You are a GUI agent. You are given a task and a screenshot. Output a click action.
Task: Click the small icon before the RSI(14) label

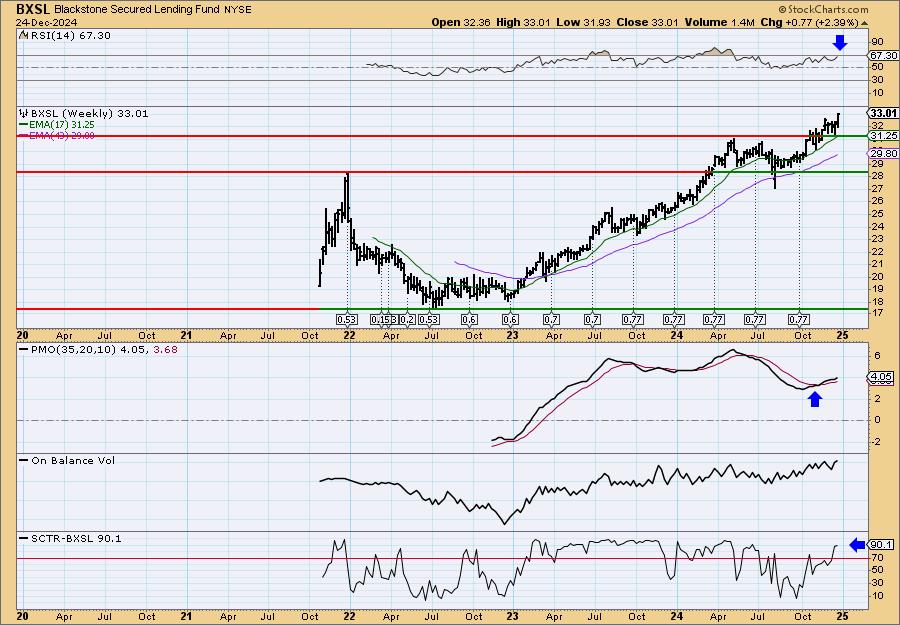[23, 36]
